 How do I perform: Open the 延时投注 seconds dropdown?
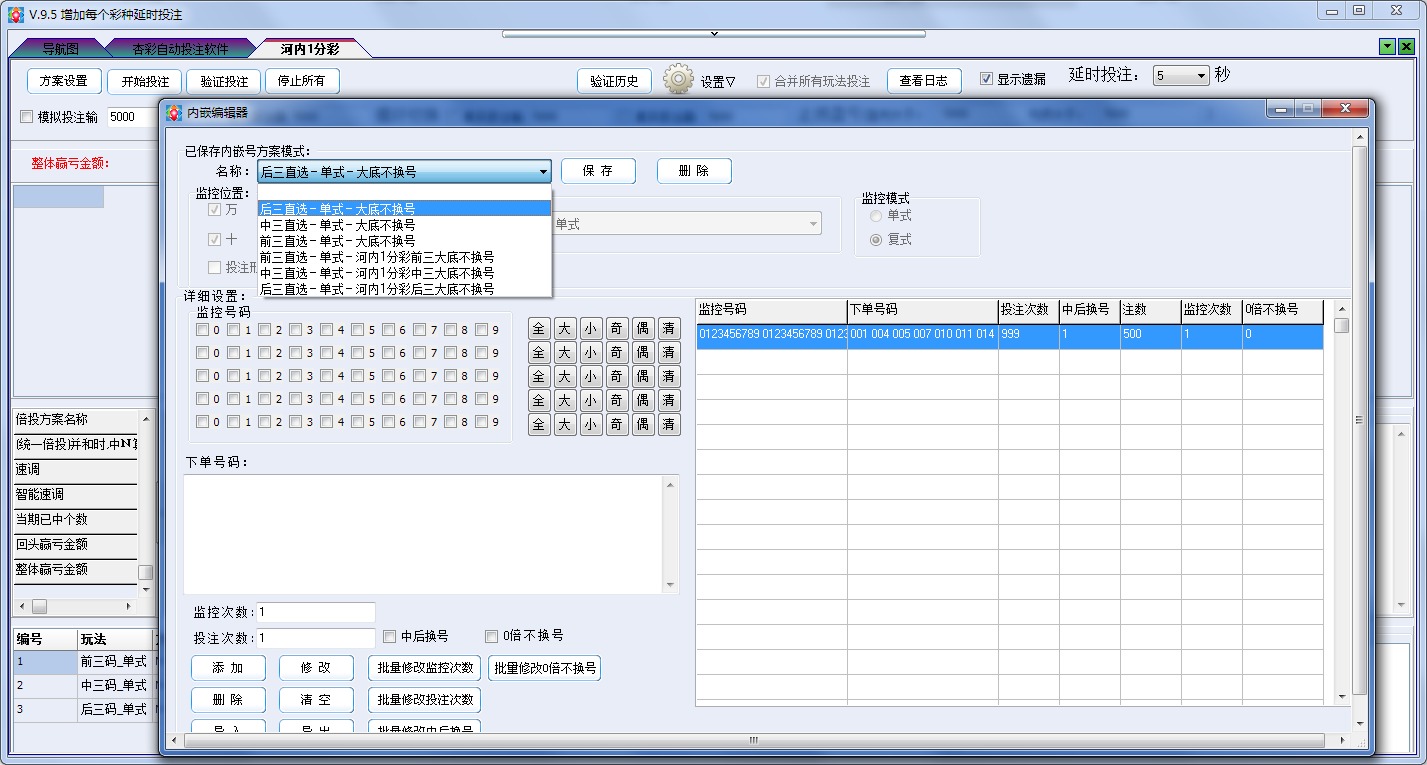point(1201,76)
